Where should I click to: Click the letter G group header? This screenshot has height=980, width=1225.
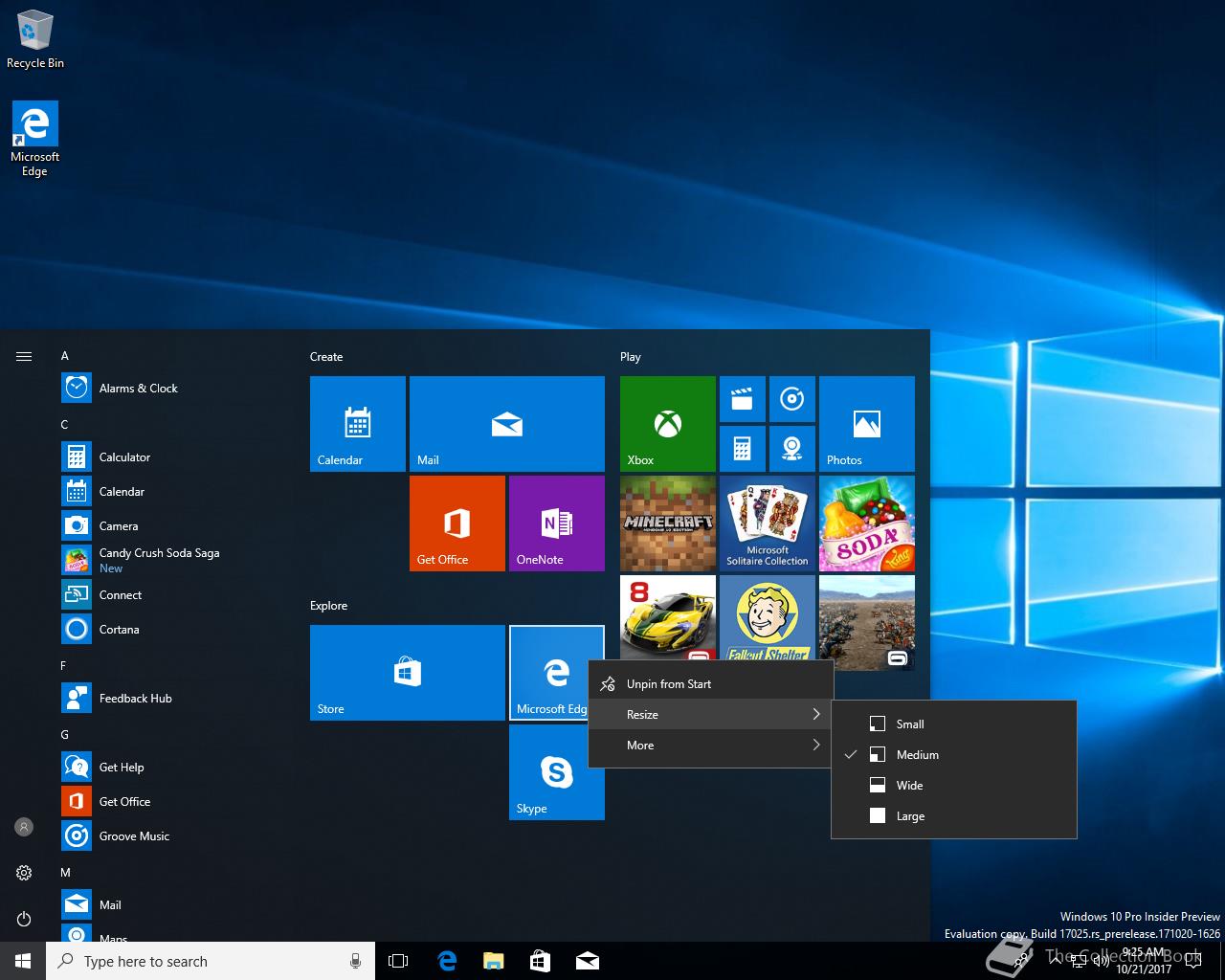coord(65,735)
